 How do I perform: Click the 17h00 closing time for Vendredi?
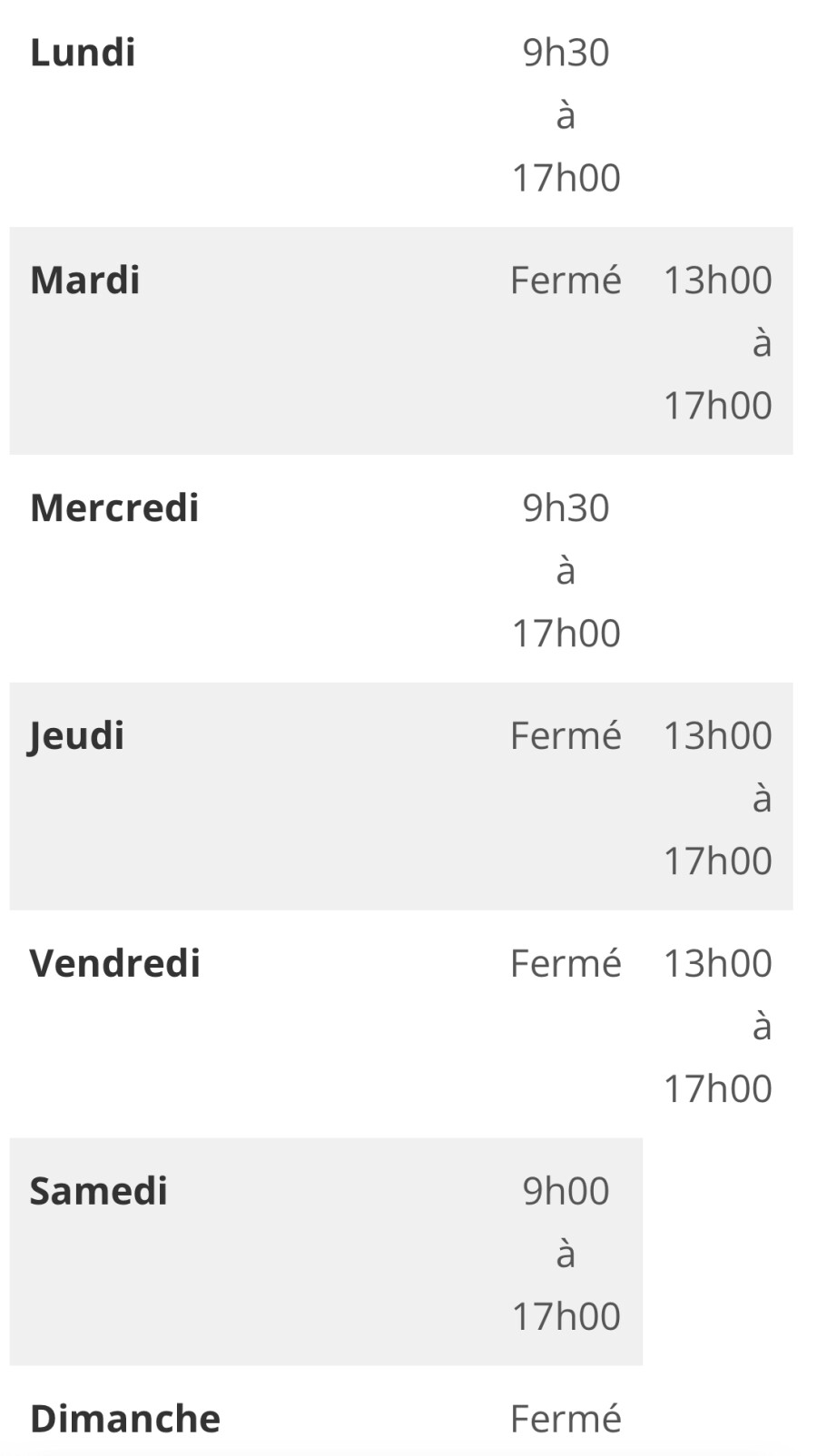point(717,1089)
